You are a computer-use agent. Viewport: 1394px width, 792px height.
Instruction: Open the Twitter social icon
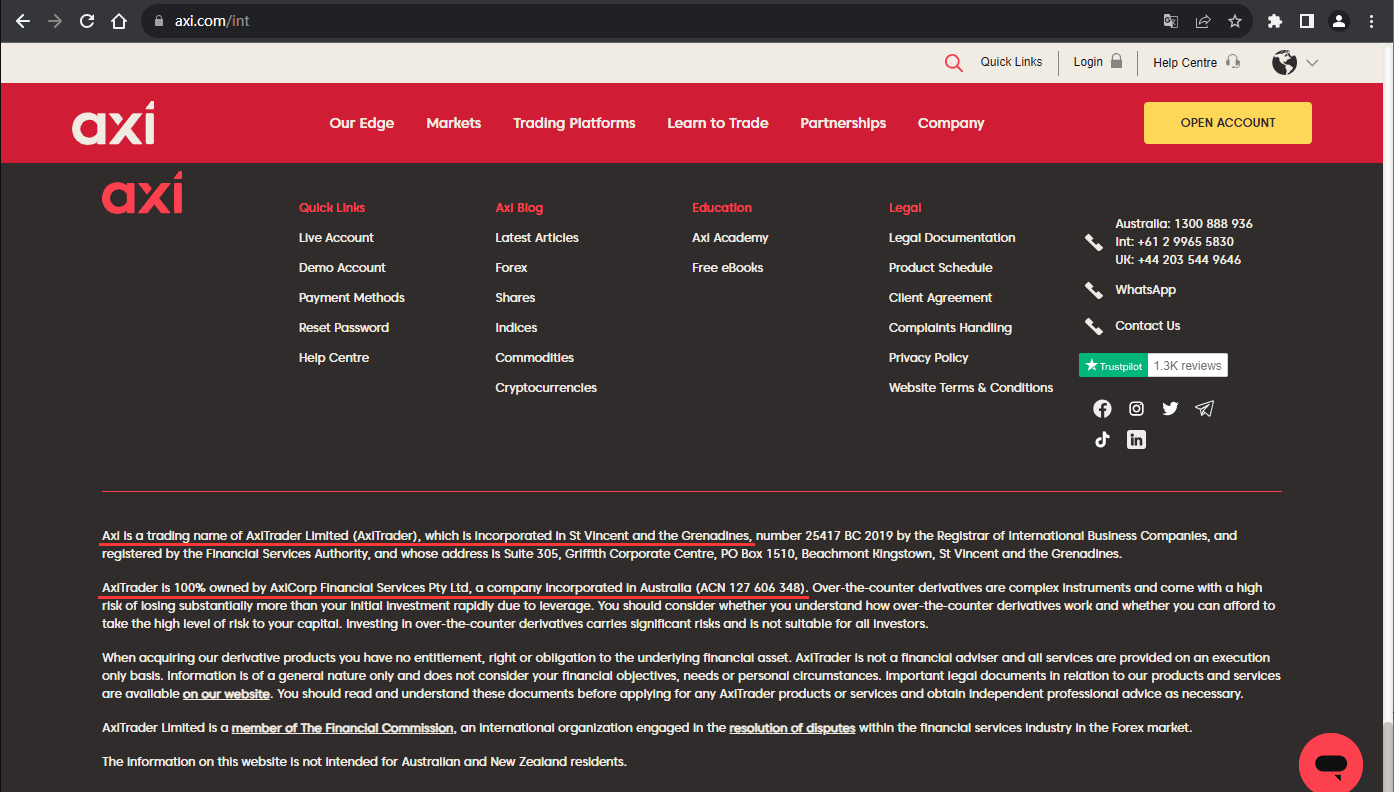point(1170,408)
